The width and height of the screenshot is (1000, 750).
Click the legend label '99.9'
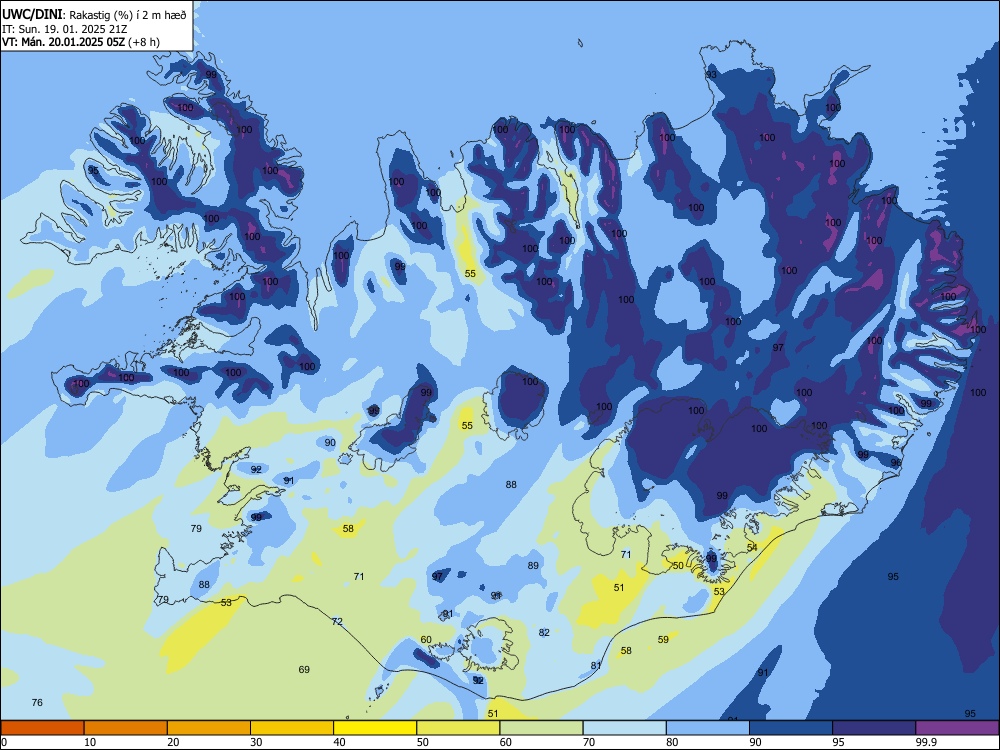tap(926, 742)
